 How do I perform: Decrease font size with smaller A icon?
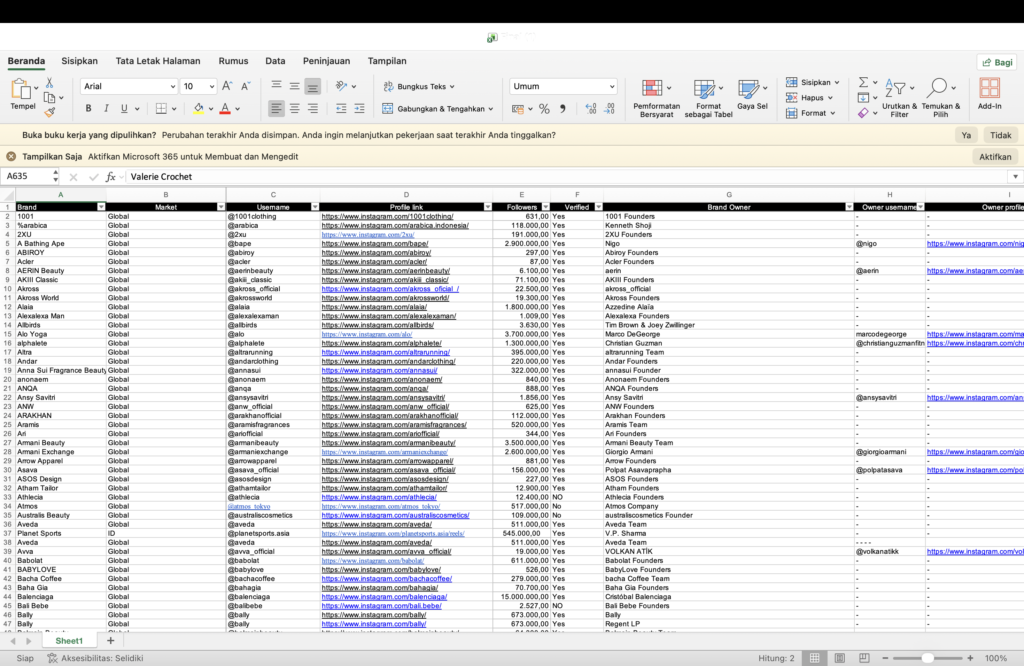[246, 86]
